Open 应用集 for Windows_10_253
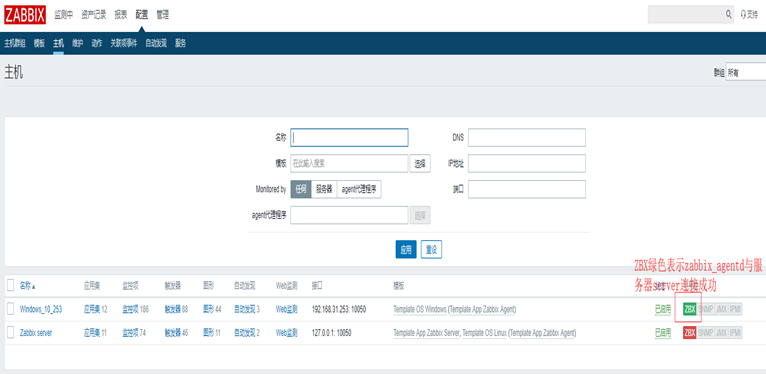The height and width of the screenshot is (374, 766). (x=92, y=309)
